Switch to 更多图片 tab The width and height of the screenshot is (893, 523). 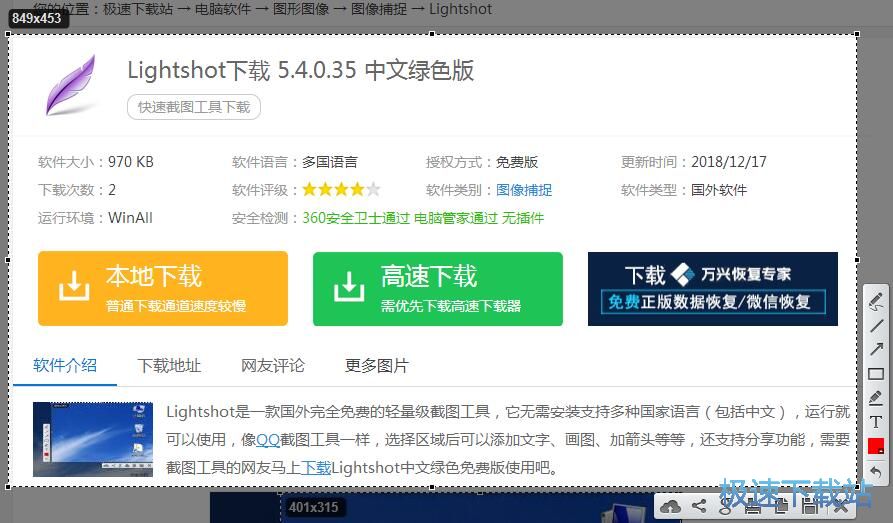click(376, 365)
